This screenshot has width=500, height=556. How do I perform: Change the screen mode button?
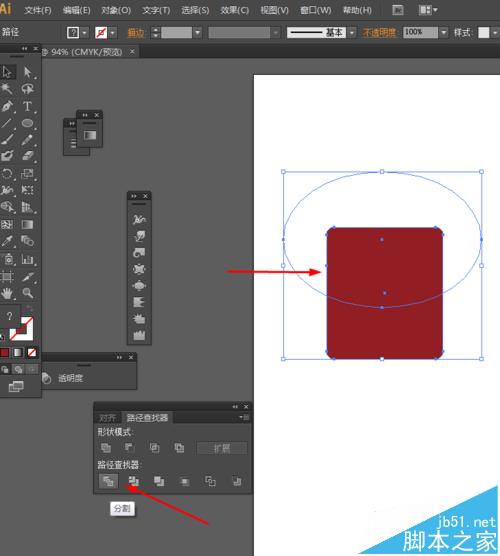16,387
